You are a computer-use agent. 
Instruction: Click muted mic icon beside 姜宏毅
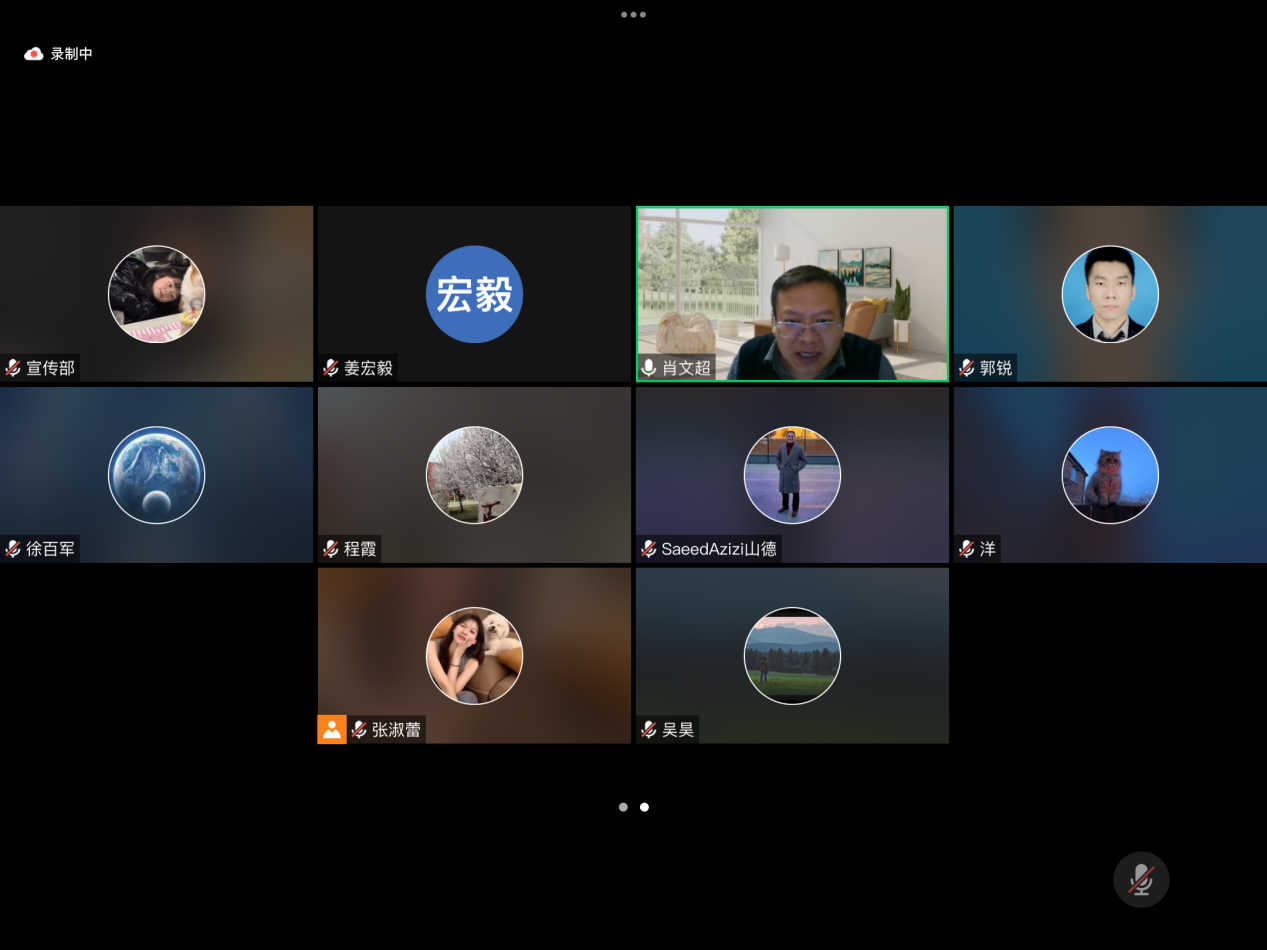(x=331, y=368)
